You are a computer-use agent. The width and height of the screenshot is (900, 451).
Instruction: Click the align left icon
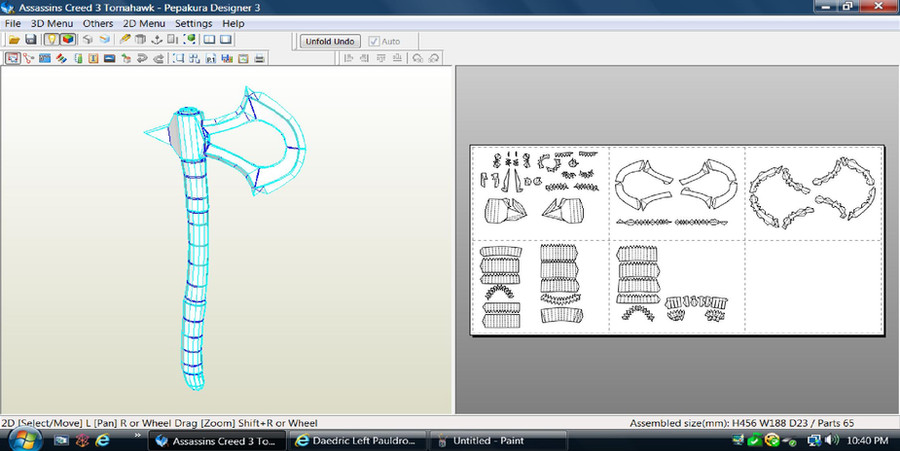point(348,58)
